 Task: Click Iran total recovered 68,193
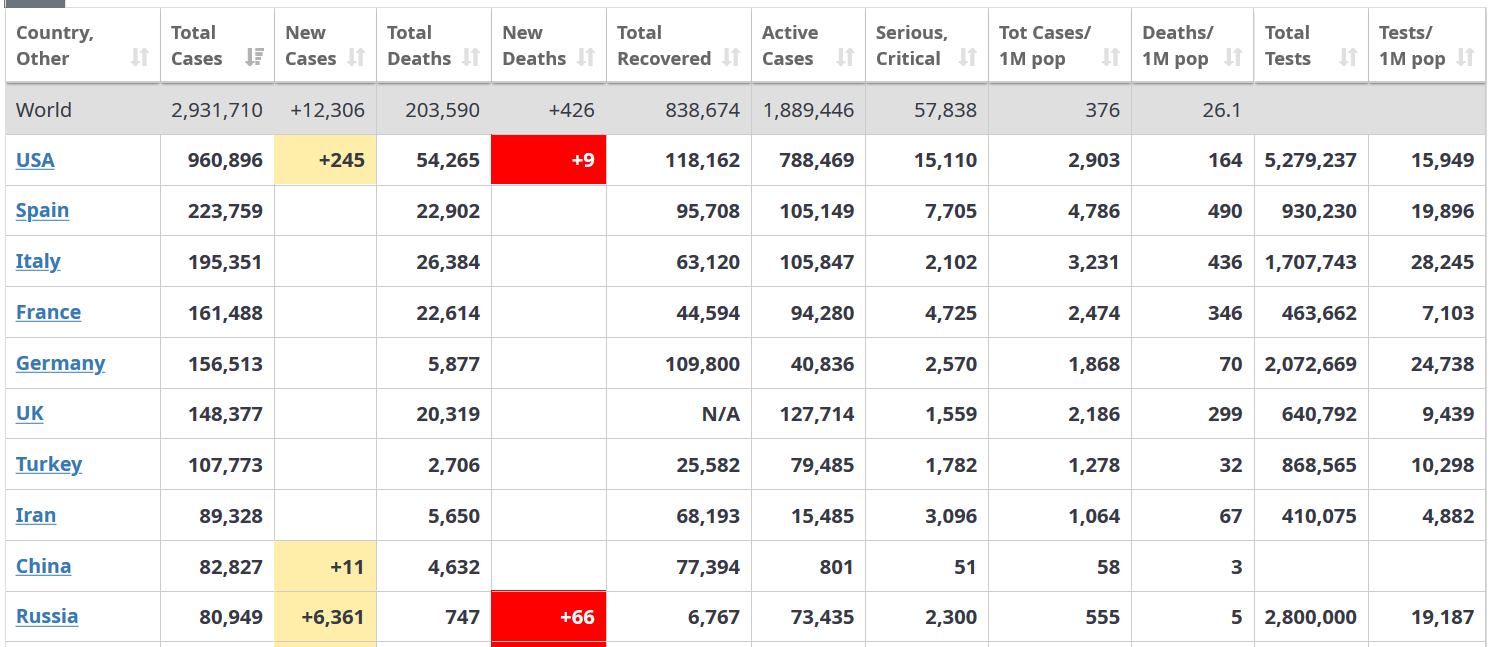(x=708, y=516)
